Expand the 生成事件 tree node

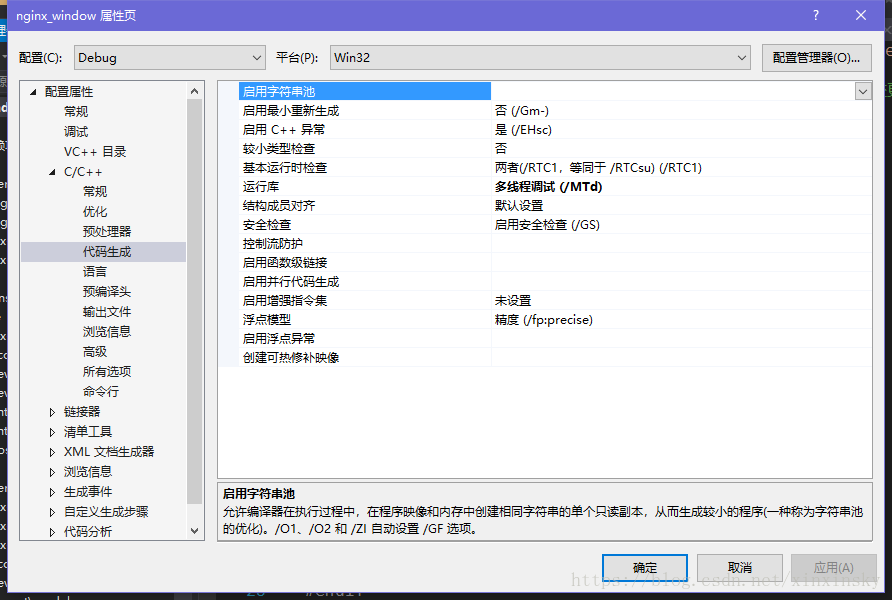(52, 492)
